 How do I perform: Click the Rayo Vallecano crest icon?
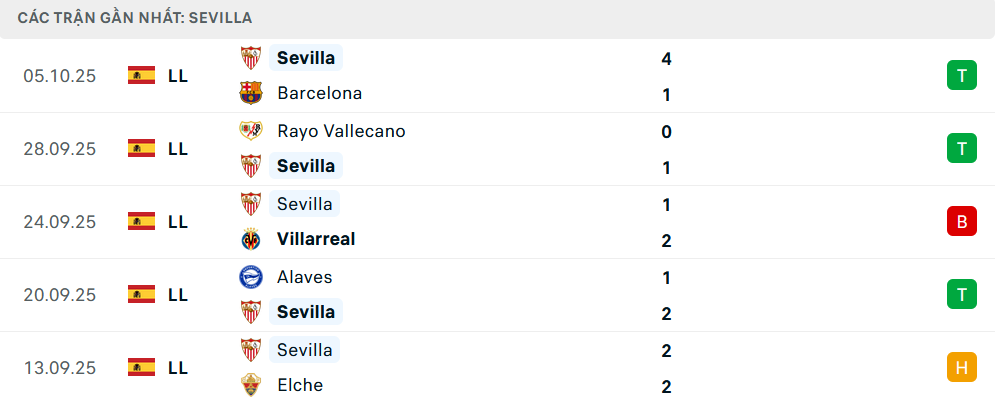250,131
